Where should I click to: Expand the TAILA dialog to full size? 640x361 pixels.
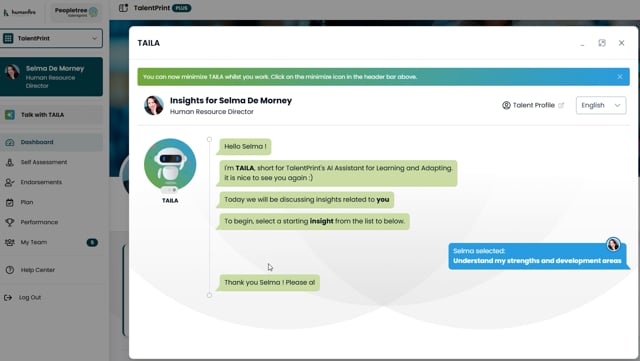[x=602, y=43]
